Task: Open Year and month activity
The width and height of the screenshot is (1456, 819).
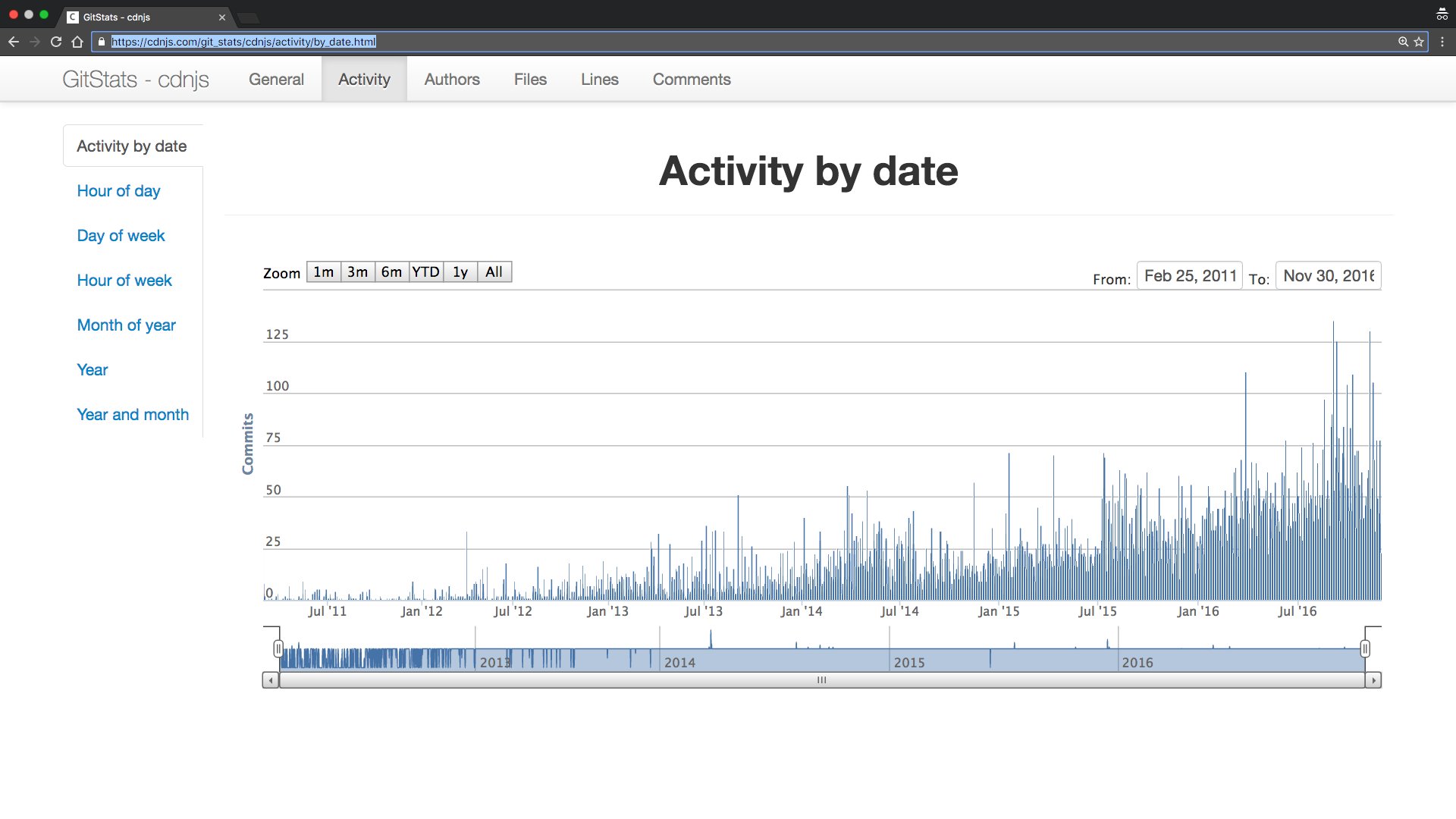Action: pos(133,414)
